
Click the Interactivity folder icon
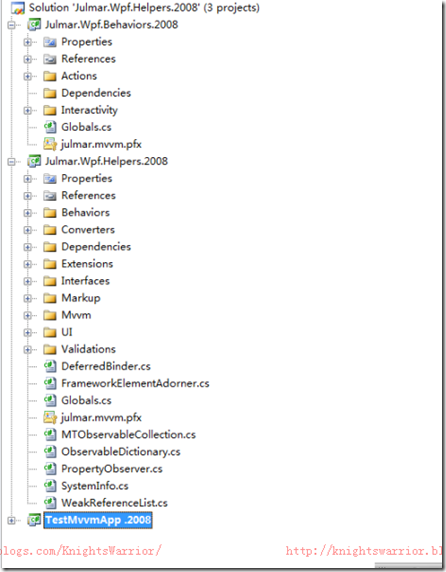[x=50, y=110]
